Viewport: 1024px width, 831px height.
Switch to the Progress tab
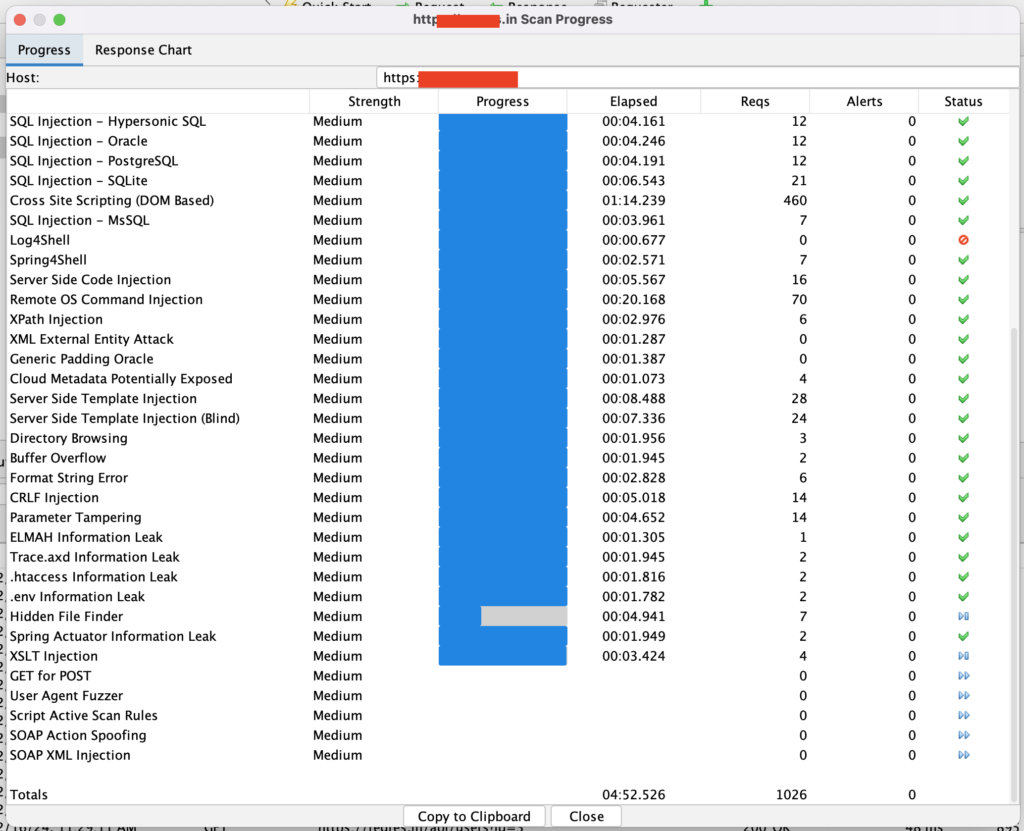pos(44,50)
